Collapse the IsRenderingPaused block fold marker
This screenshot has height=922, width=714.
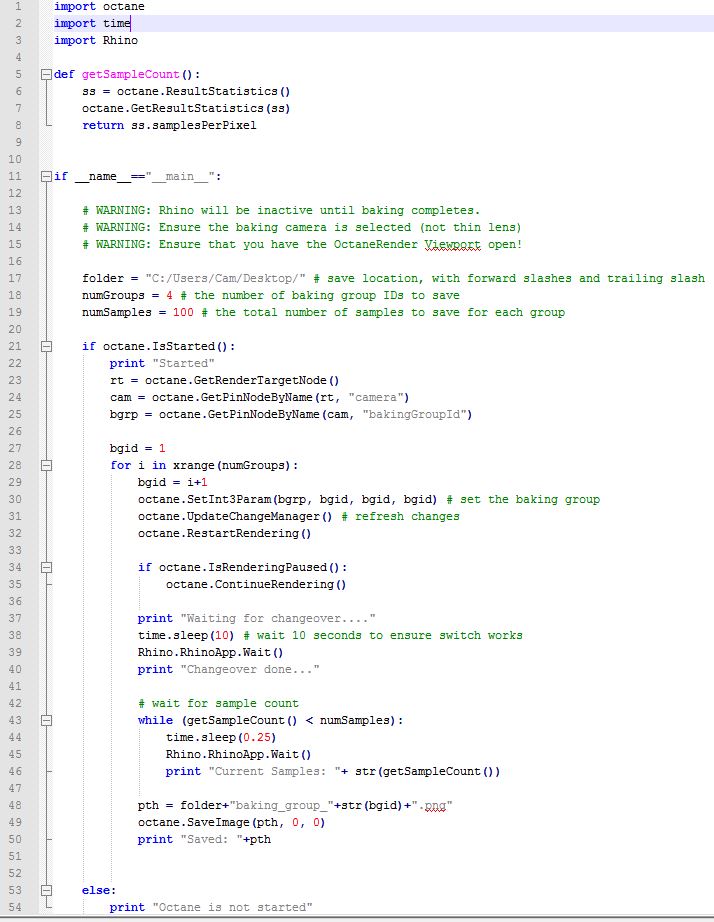pos(46,567)
